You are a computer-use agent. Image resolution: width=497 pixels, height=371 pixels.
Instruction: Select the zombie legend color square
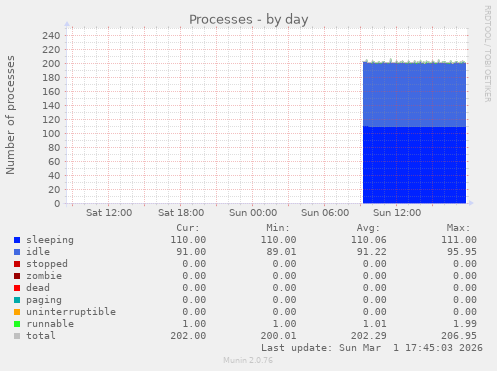pyautogui.click(x=17, y=276)
